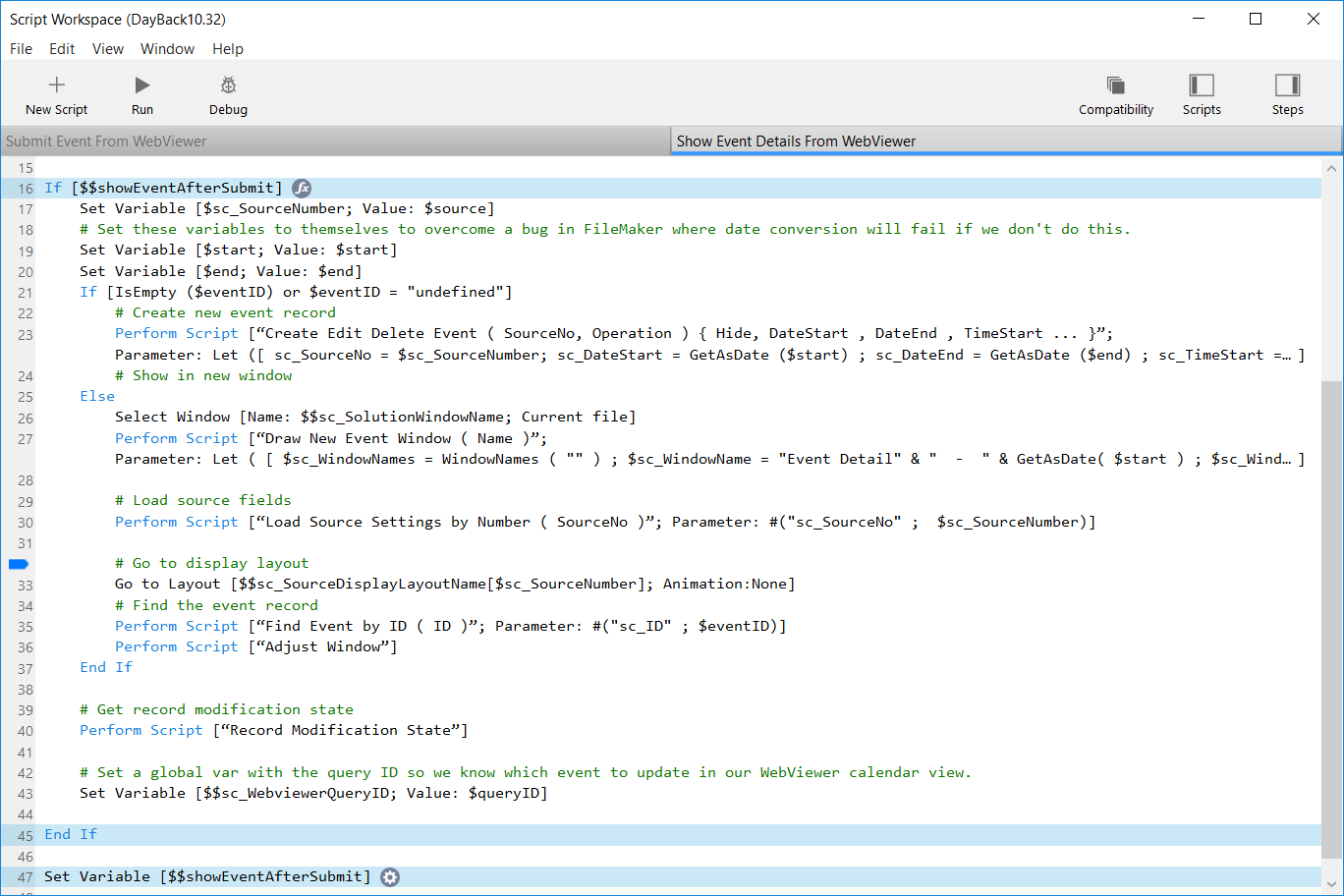Open the Window menu
The height and width of the screenshot is (896, 1344).
[x=167, y=49]
